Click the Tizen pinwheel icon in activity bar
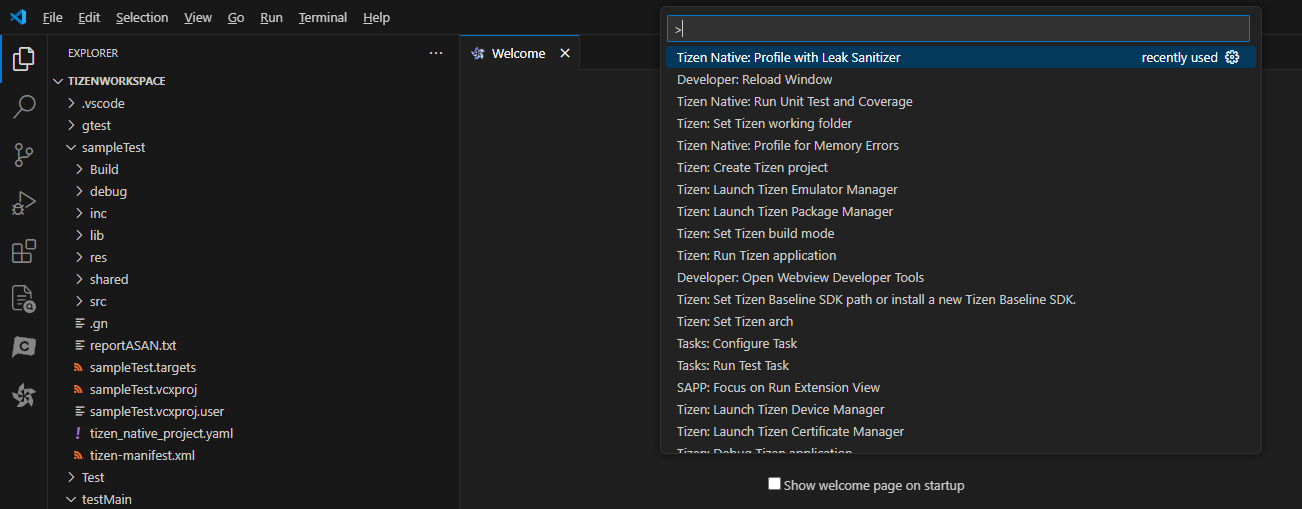Viewport: 1302px width, 509px height. [24, 396]
